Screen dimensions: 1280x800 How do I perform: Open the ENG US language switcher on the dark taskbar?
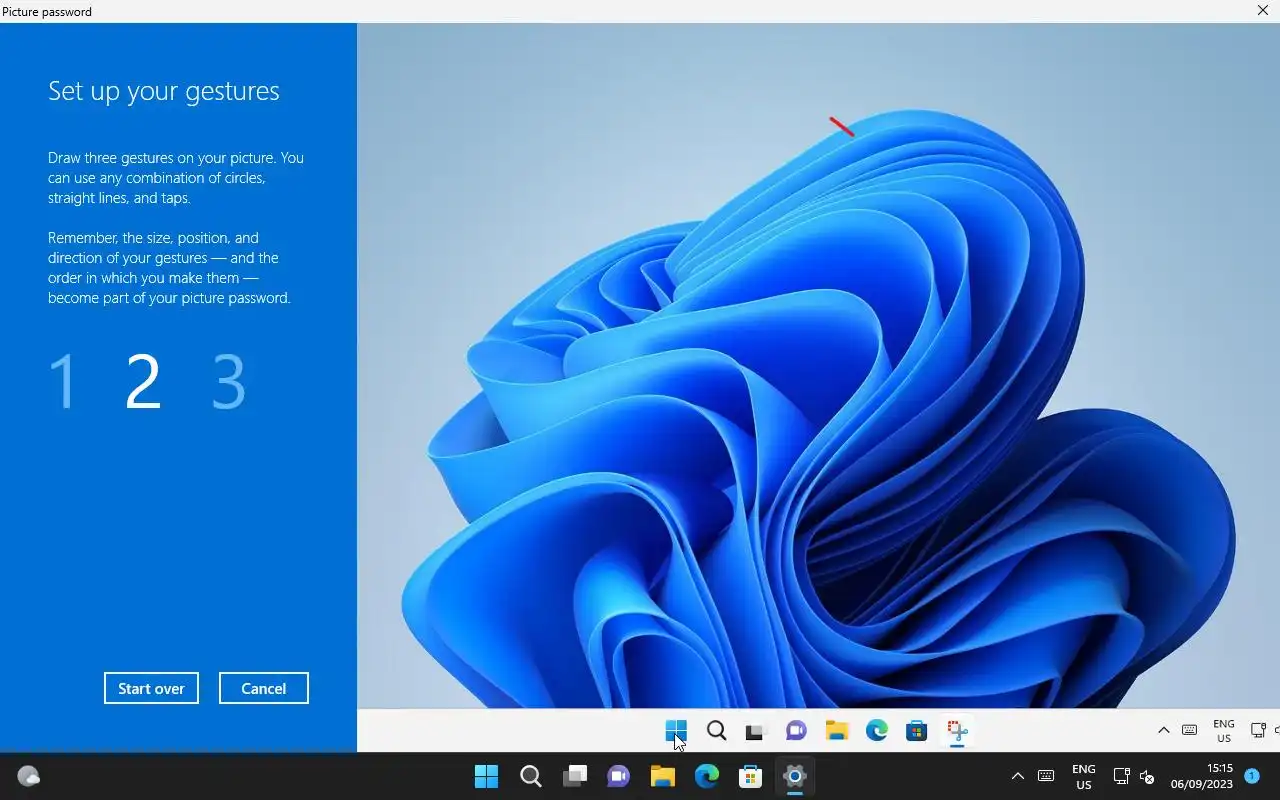point(1084,777)
